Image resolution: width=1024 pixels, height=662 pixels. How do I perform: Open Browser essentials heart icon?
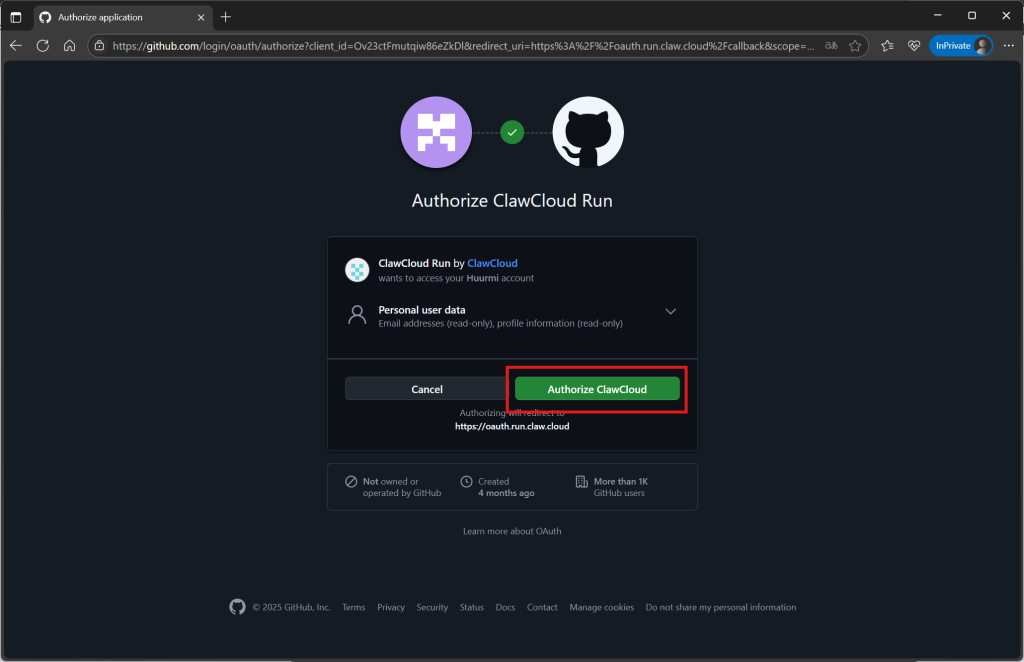(x=914, y=46)
